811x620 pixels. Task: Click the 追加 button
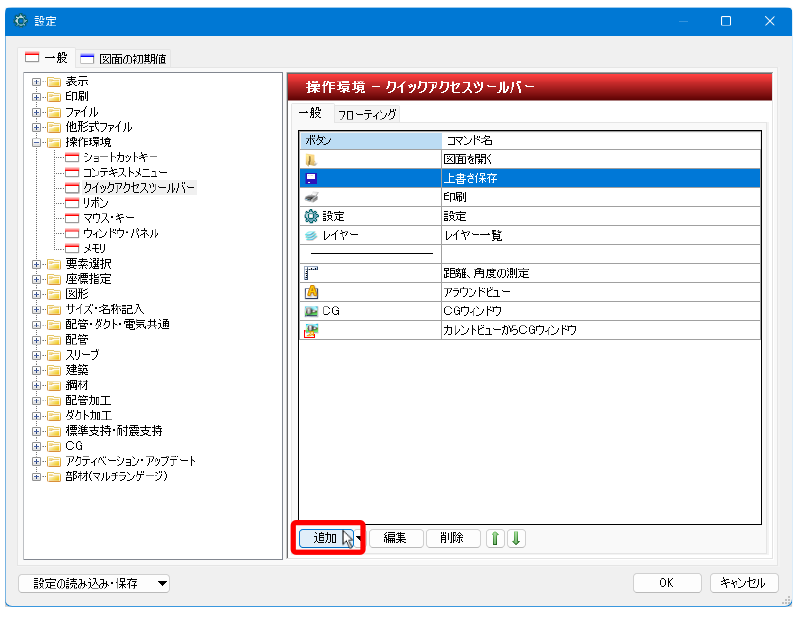[x=326, y=538]
